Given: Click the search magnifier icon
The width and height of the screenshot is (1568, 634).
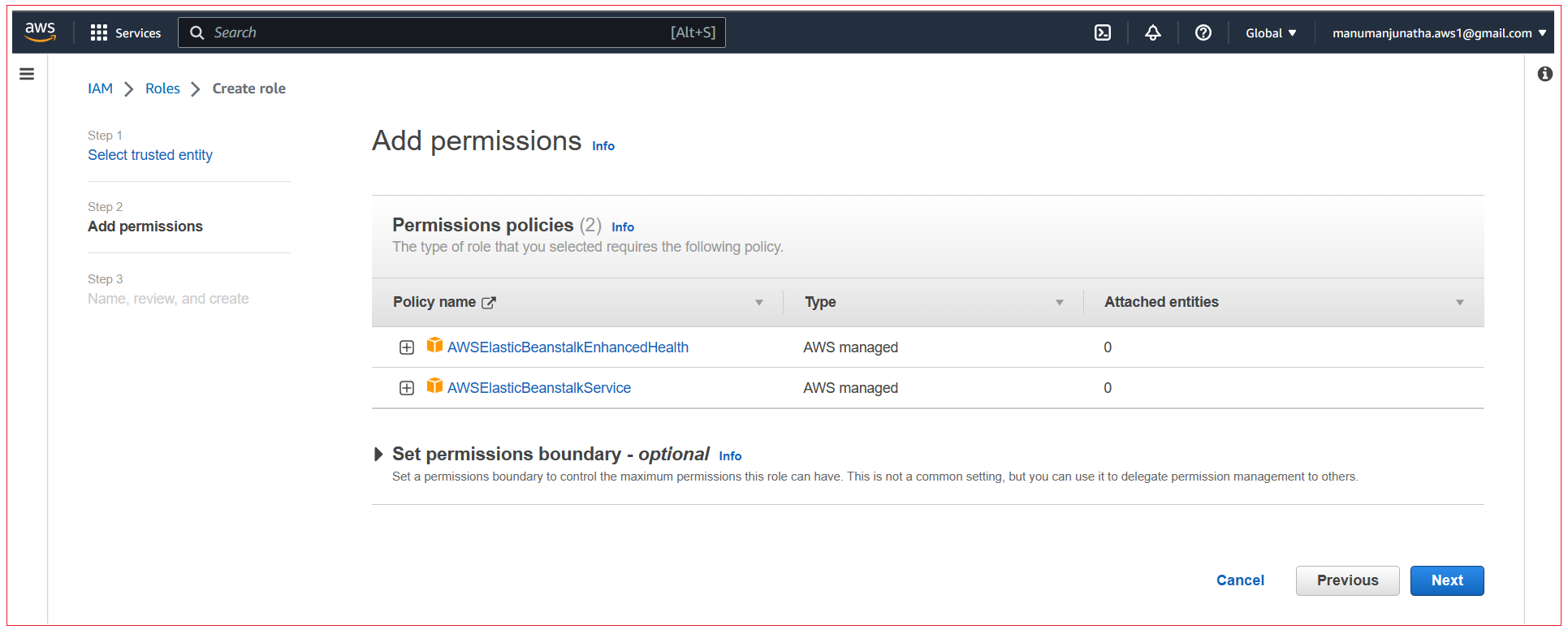Looking at the screenshot, I should [x=197, y=32].
